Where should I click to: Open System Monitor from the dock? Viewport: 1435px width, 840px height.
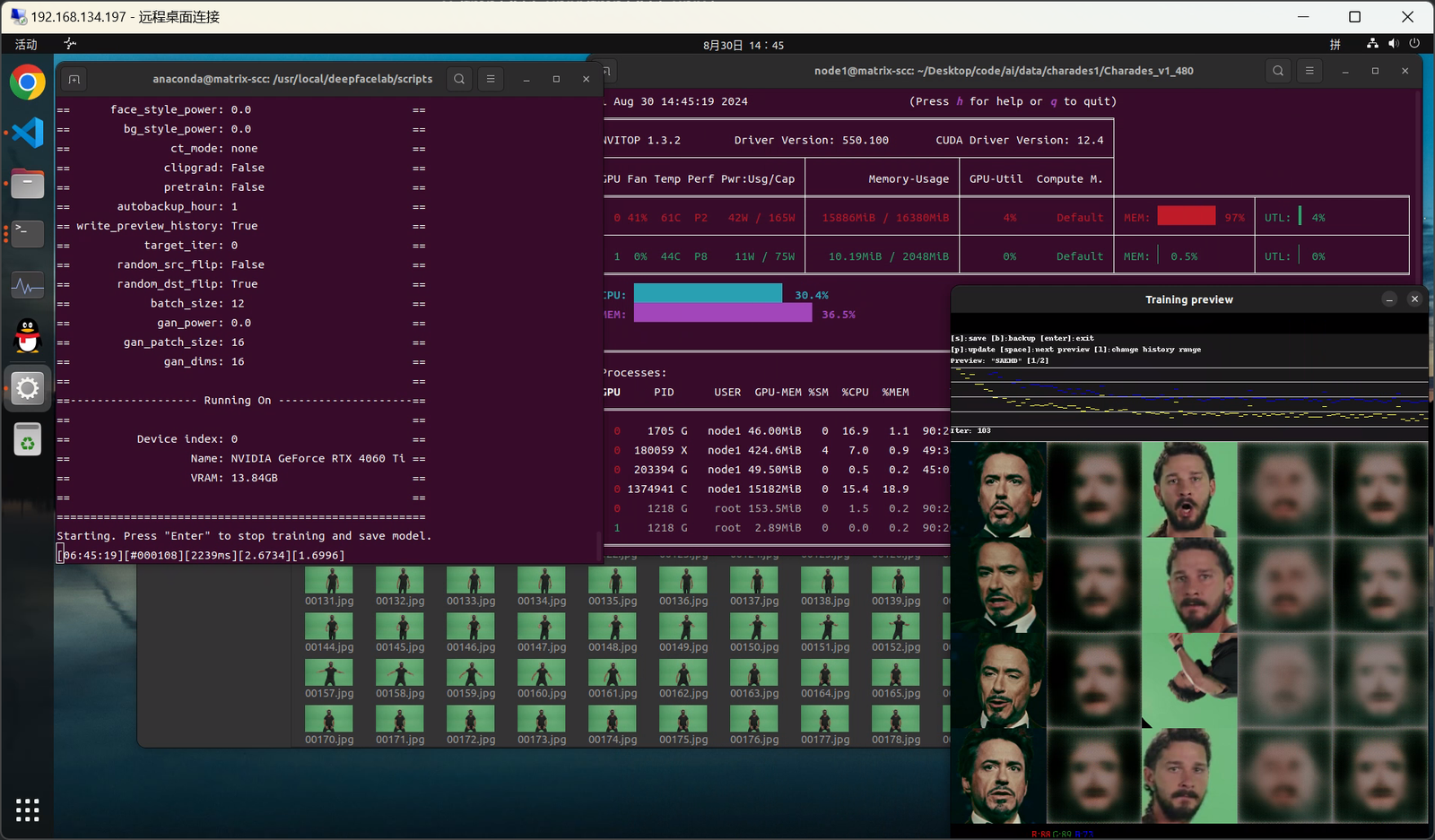click(28, 286)
